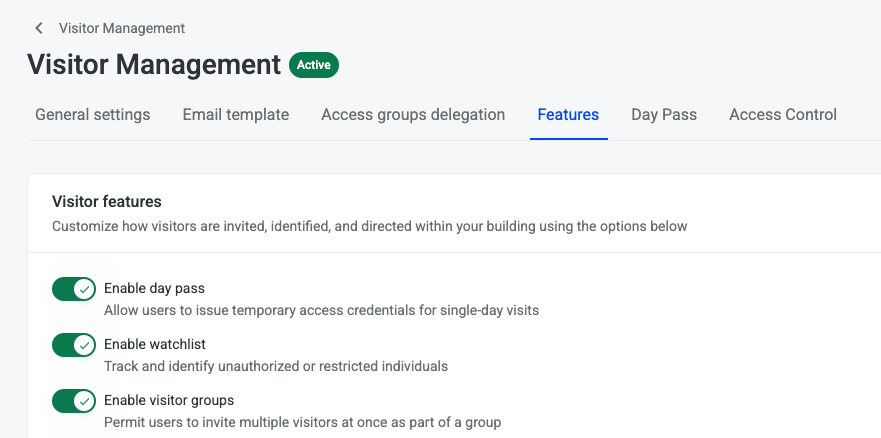The image size is (881, 438).
Task: Open the Visitor Management breadcrumb link
Action: click(x=121, y=28)
